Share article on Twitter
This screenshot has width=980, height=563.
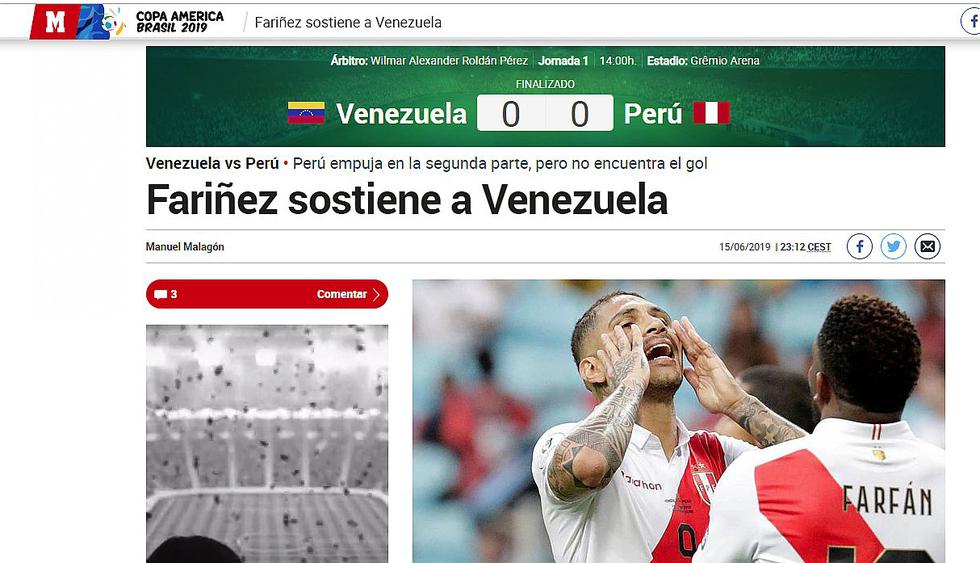894,247
